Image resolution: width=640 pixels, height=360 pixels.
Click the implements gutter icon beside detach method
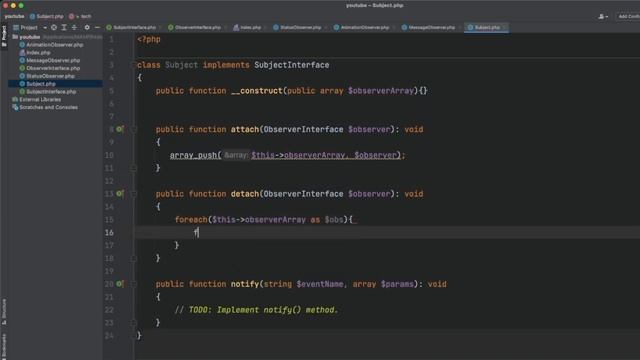(x=120, y=193)
